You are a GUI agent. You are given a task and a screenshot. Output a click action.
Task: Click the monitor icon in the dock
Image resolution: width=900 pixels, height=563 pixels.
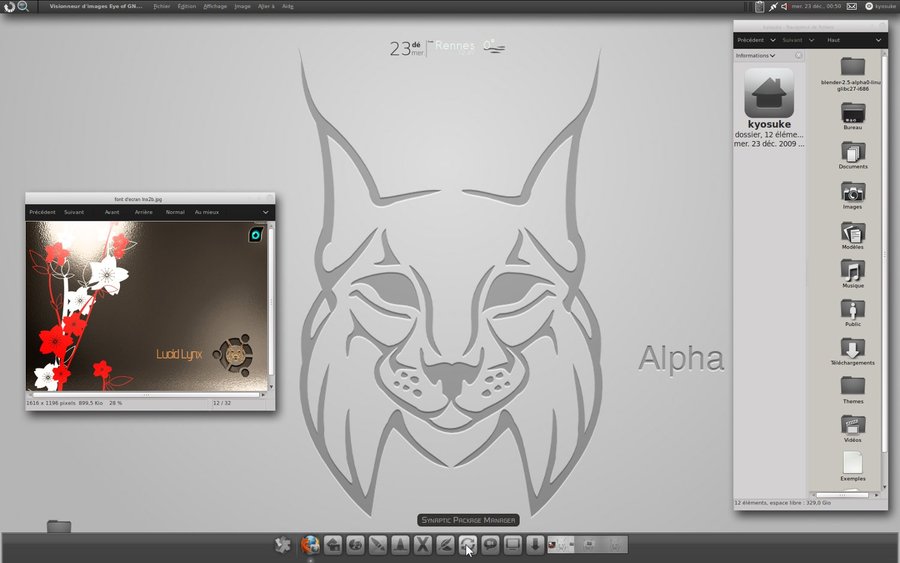[x=512, y=545]
